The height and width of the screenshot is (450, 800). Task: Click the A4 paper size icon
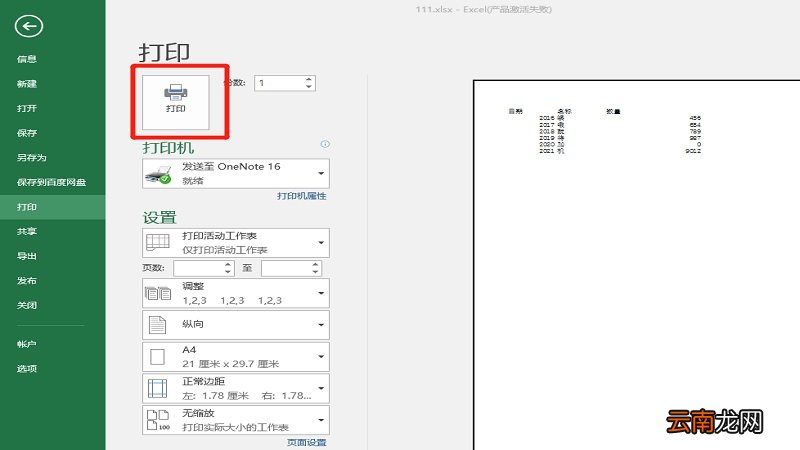[157, 357]
